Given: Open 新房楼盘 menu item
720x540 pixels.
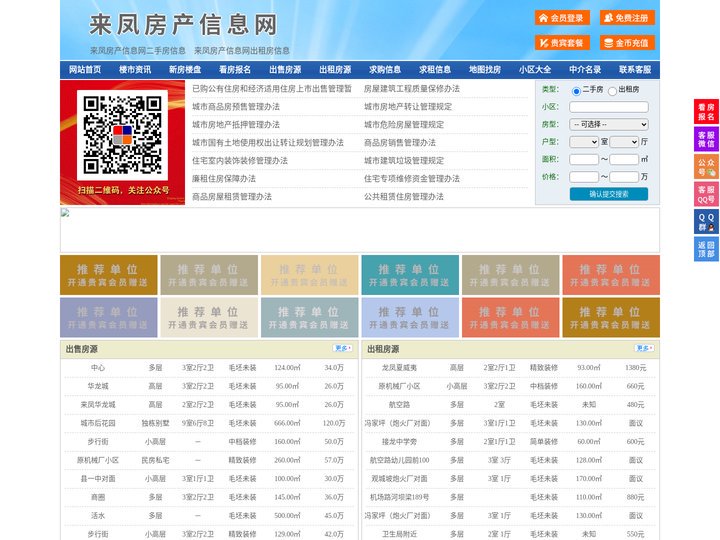Looking at the screenshot, I should pos(185,70).
